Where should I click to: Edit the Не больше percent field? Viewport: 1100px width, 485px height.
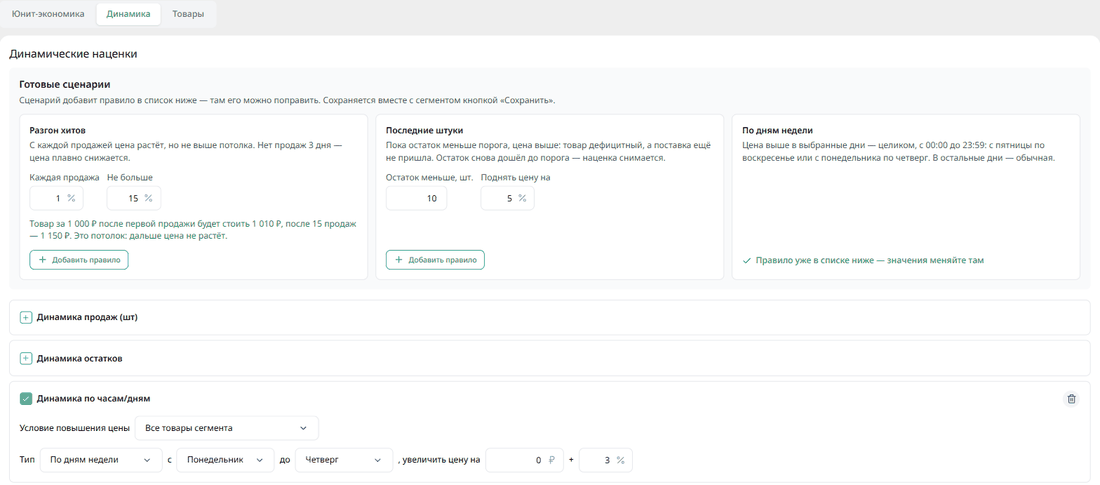coord(133,199)
